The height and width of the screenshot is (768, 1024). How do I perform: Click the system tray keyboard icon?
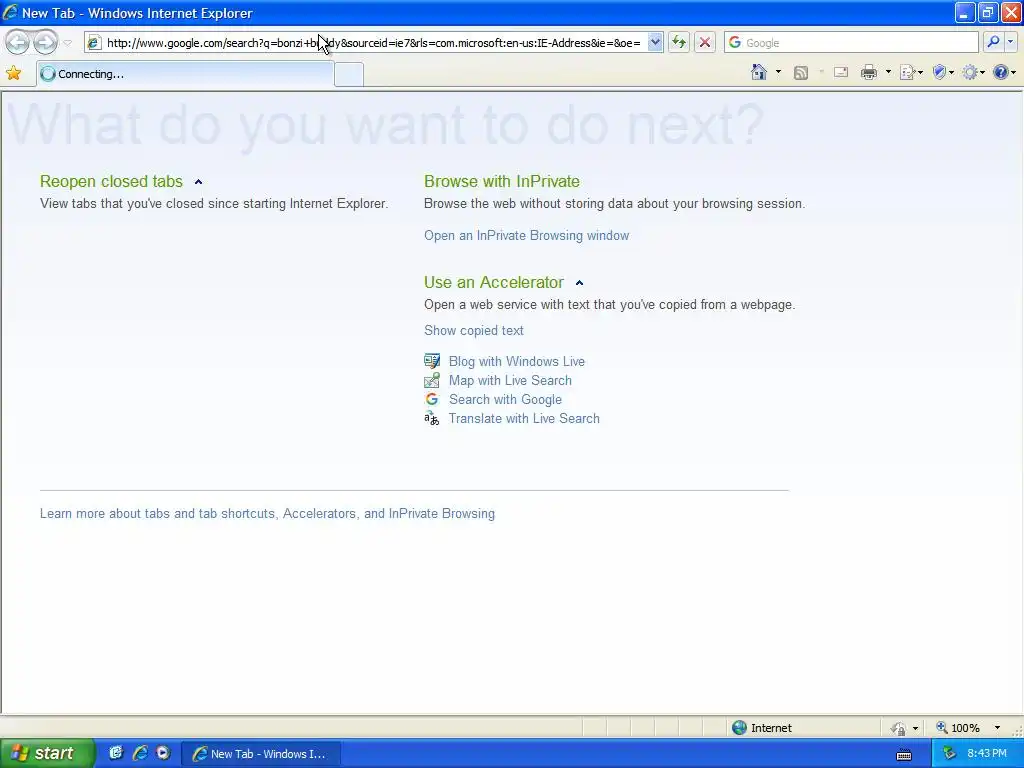(904, 755)
